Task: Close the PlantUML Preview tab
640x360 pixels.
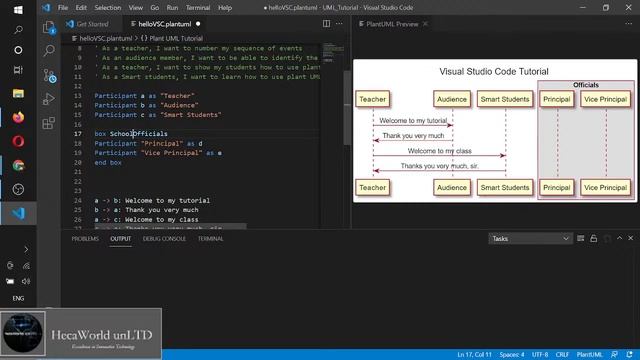Action: click(425, 24)
